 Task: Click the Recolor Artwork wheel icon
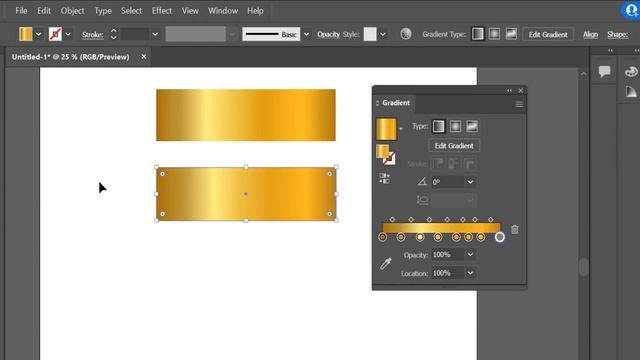pos(406,34)
